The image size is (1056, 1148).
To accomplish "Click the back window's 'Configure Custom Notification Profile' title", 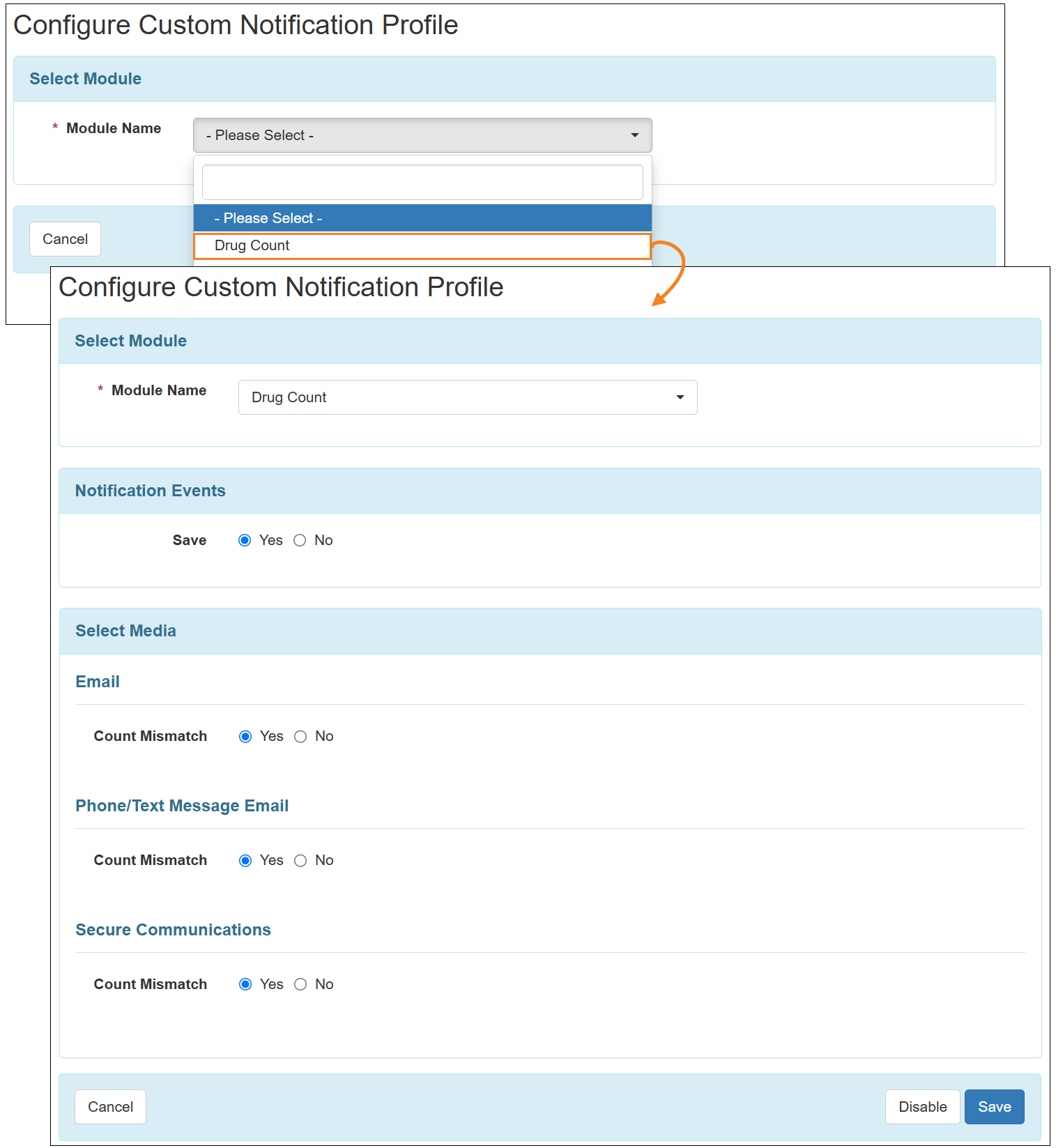I will 236,25.
